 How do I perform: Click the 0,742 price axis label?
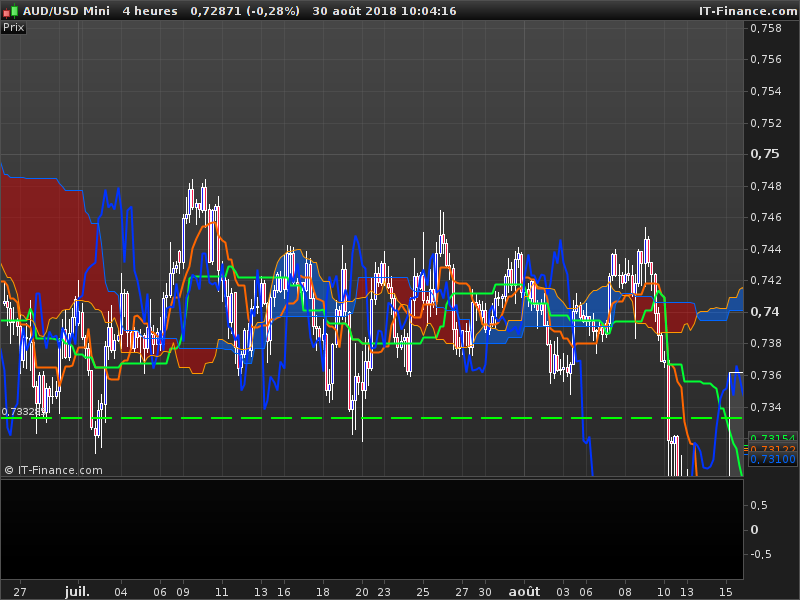pyautogui.click(x=766, y=280)
